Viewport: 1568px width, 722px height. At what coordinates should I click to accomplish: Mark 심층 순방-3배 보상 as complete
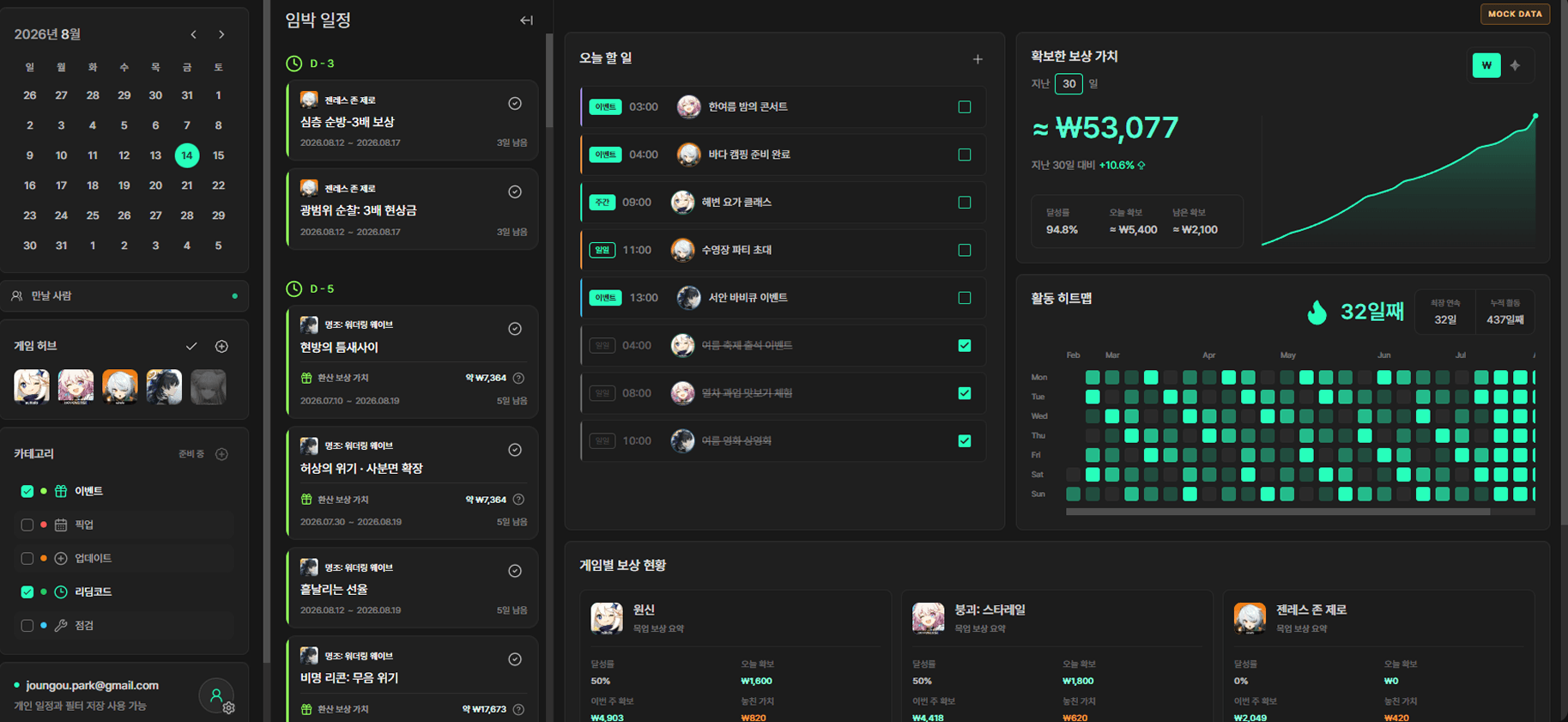pos(515,103)
